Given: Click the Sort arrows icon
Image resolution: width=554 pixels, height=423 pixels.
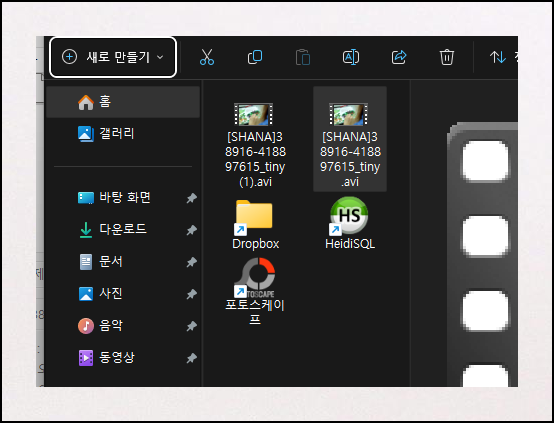Looking at the screenshot, I should point(498,57).
